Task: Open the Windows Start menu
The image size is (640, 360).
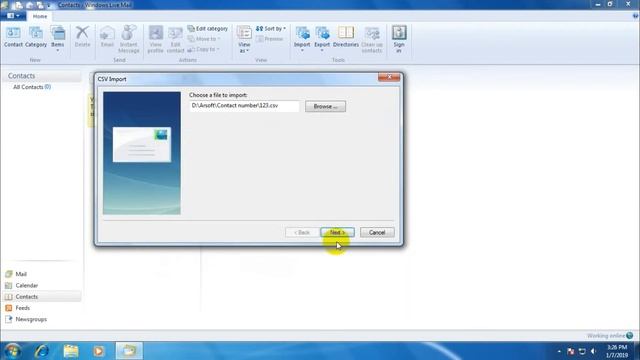Action: point(13,351)
